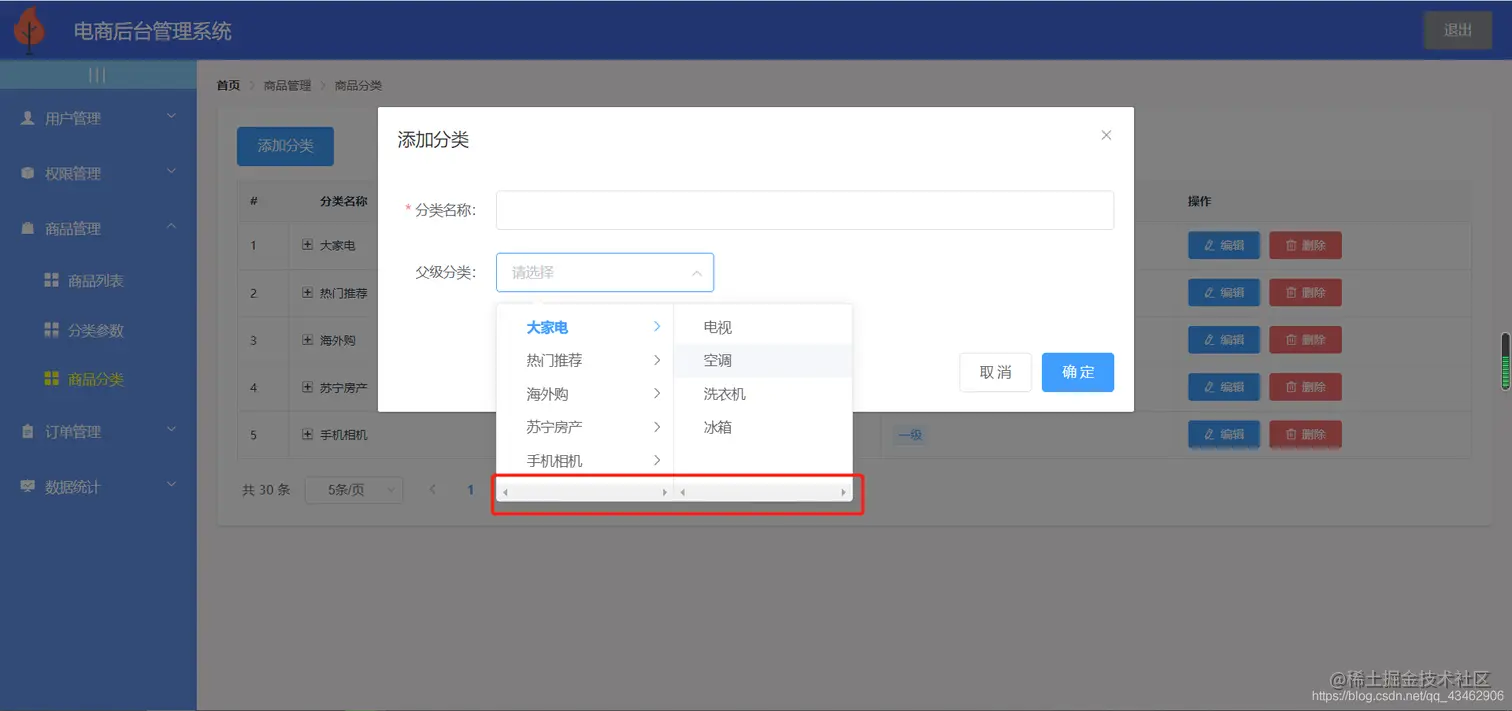Image resolution: width=1512 pixels, height=711 pixels.
Task: Click 编辑 button for 苏宁房产 row
Action: coord(1224,387)
